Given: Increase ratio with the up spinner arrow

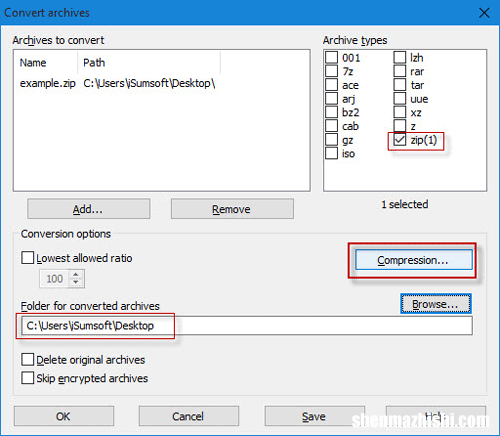Looking at the screenshot, I should pos(76,275).
